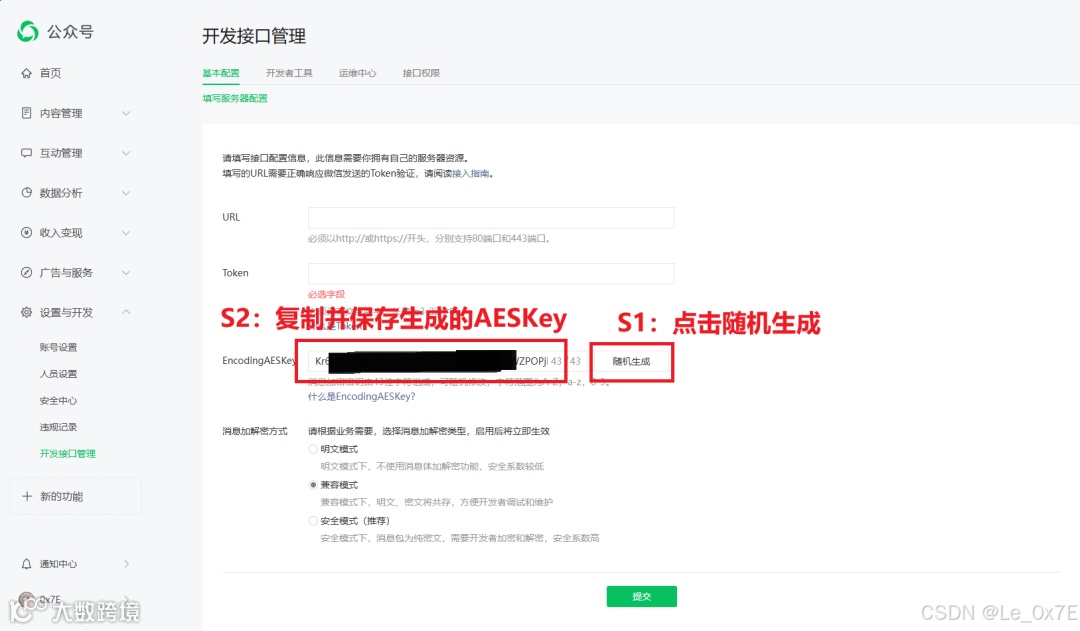1080x631 pixels.
Task: Click the 通知中心 bell icon
Action: (x=26, y=564)
